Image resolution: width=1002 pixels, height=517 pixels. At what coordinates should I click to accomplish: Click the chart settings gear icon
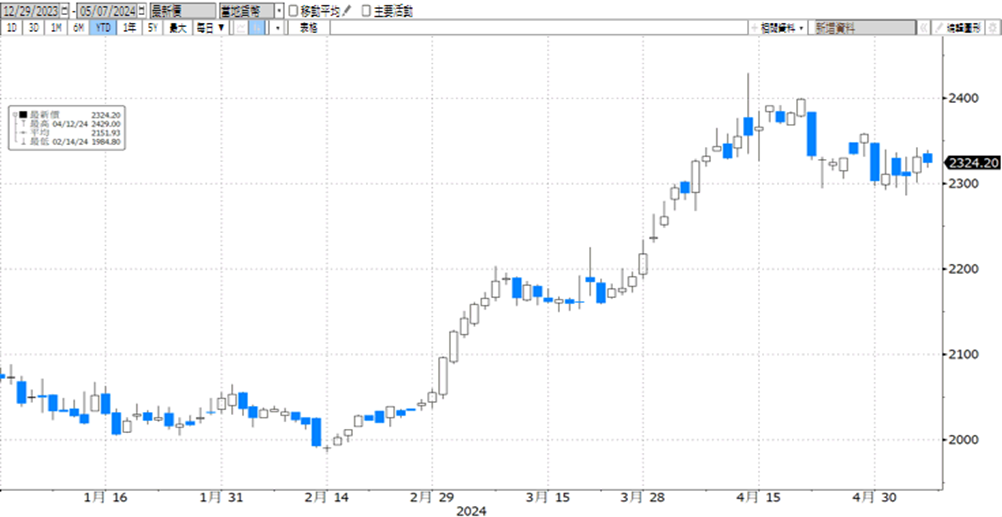(x=992, y=28)
